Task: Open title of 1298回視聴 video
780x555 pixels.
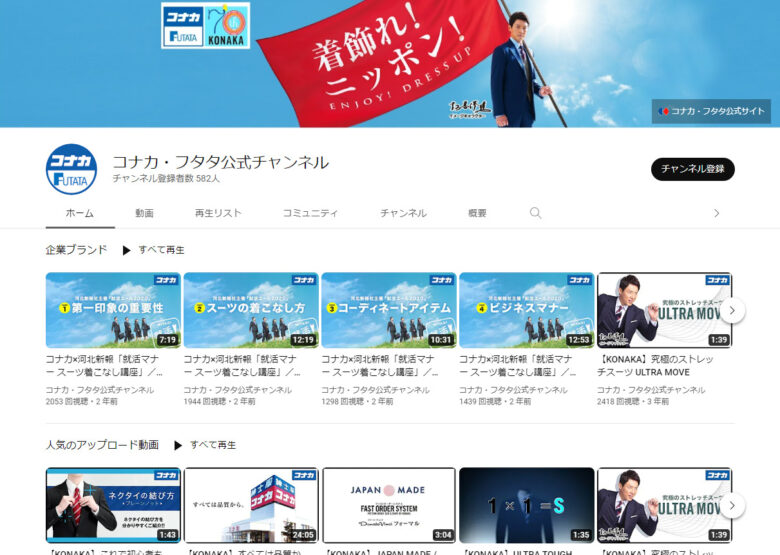Action: (380, 366)
